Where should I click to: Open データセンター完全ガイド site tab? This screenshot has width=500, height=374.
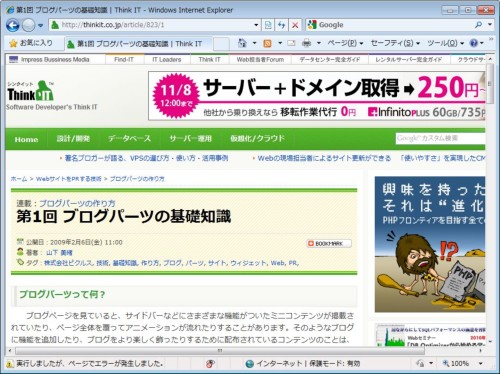coord(330,60)
